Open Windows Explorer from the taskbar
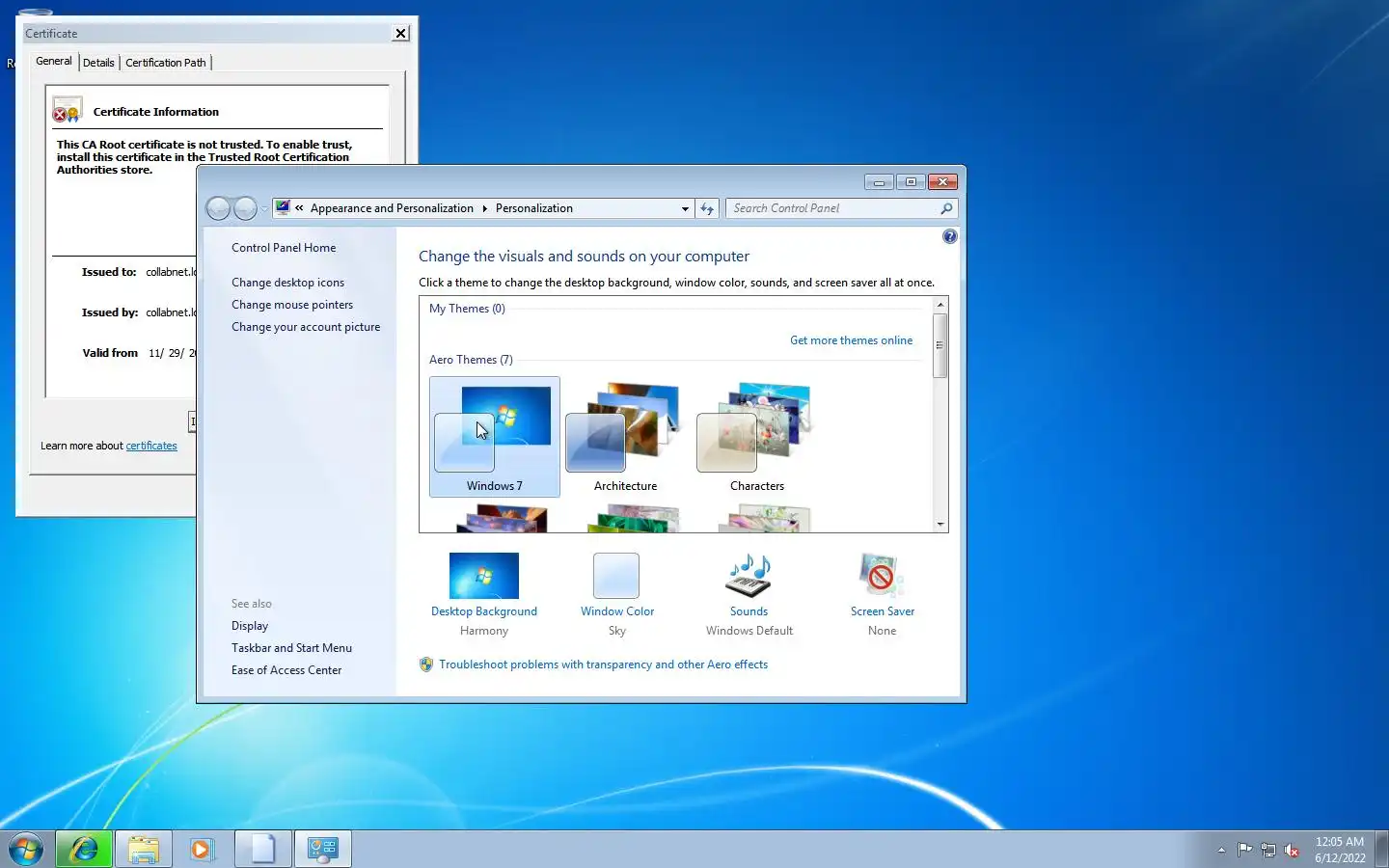 pyautogui.click(x=144, y=850)
